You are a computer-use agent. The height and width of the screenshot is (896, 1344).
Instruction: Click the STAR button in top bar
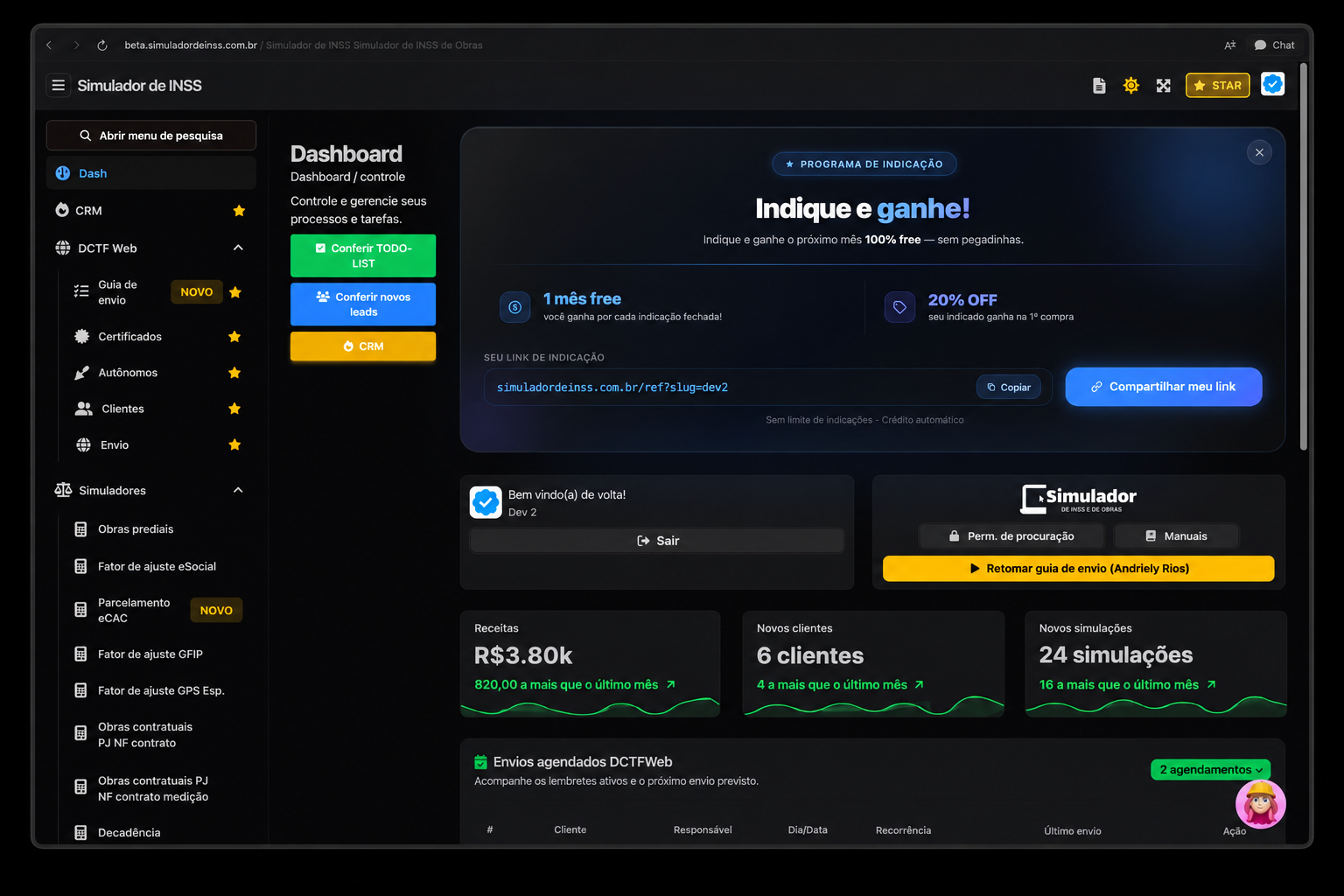click(x=1218, y=85)
